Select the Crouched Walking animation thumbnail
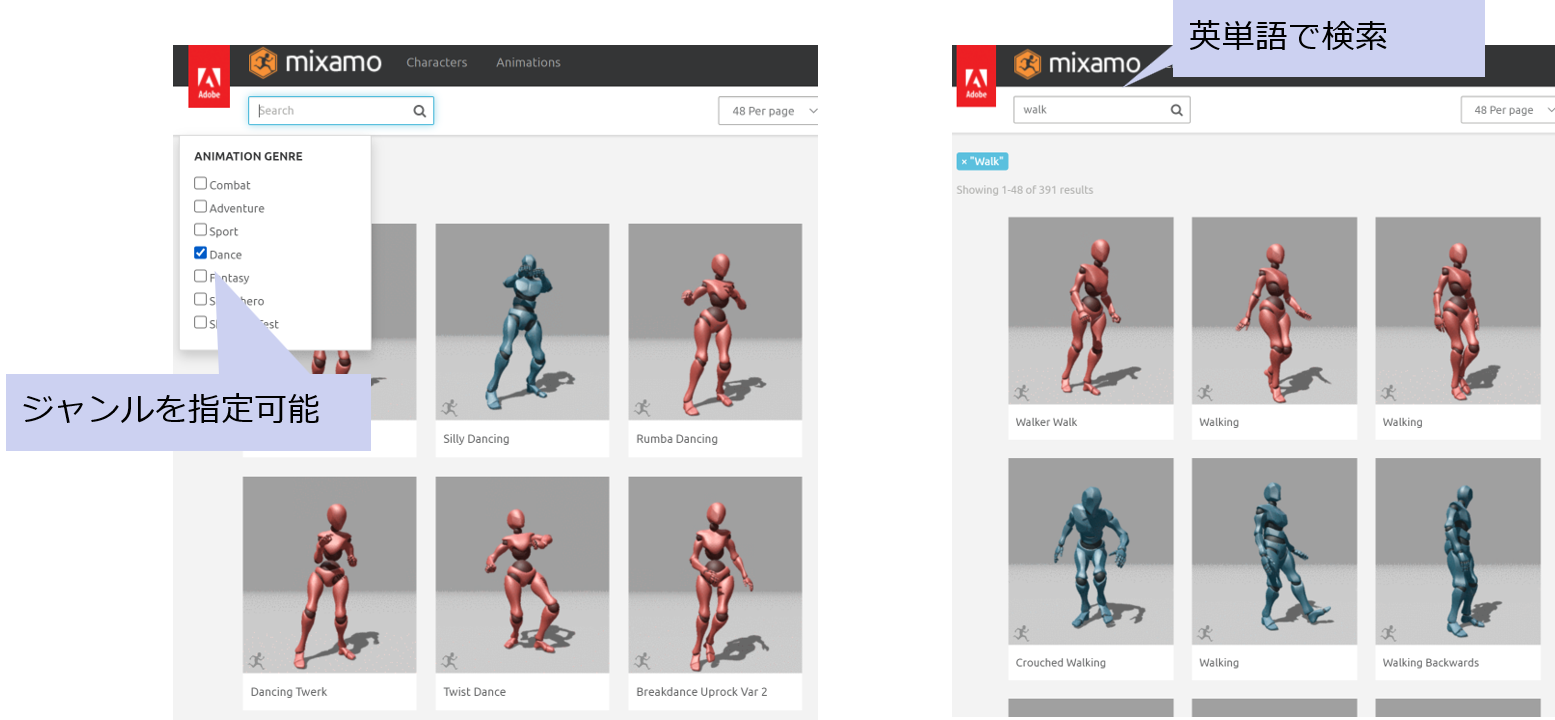1555x720 pixels. click(x=1090, y=552)
